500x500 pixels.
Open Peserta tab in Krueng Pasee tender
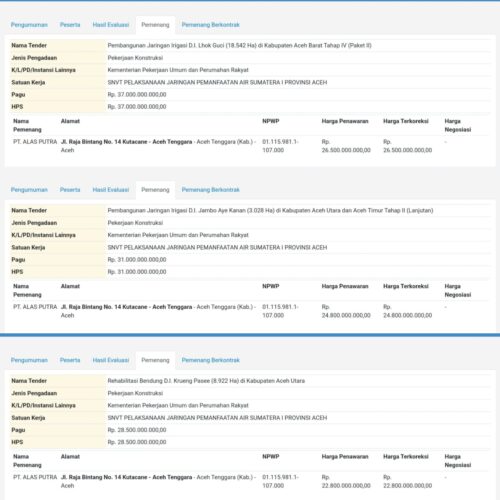pos(70,360)
